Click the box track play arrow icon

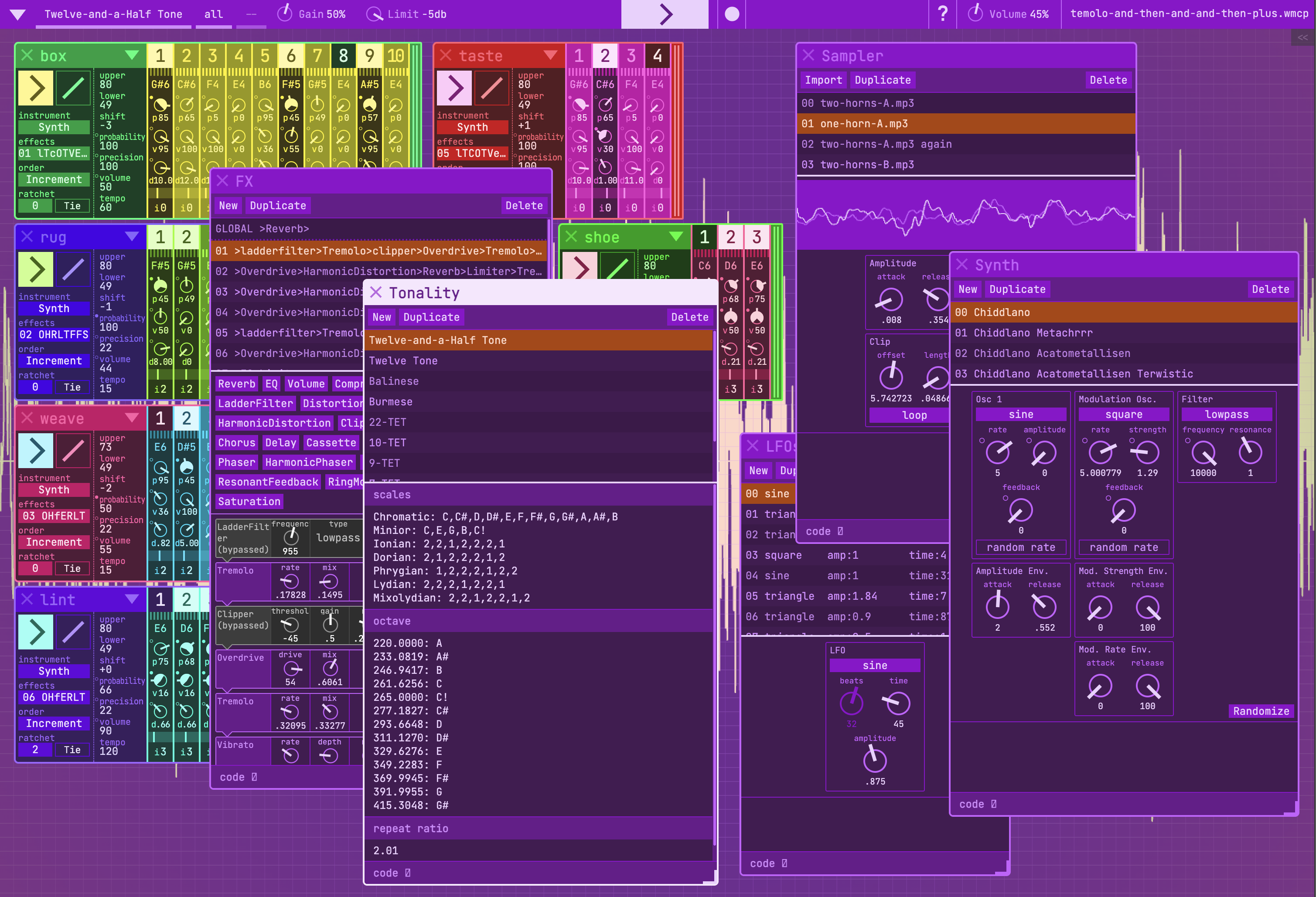point(36,88)
